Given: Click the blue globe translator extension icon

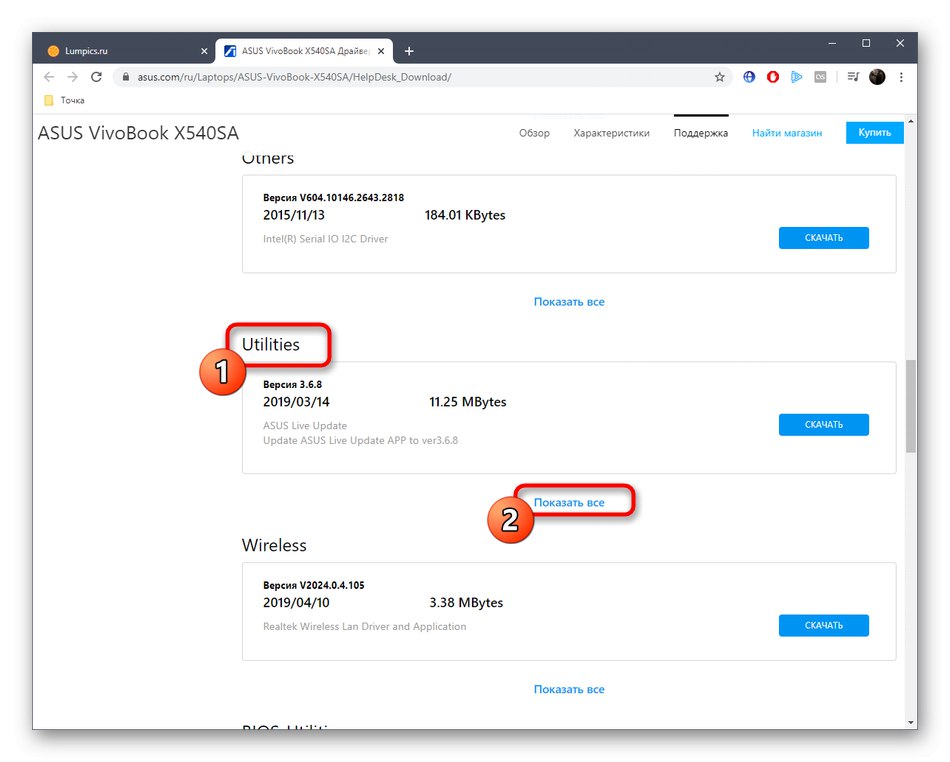Looking at the screenshot, I should [748, 76].
